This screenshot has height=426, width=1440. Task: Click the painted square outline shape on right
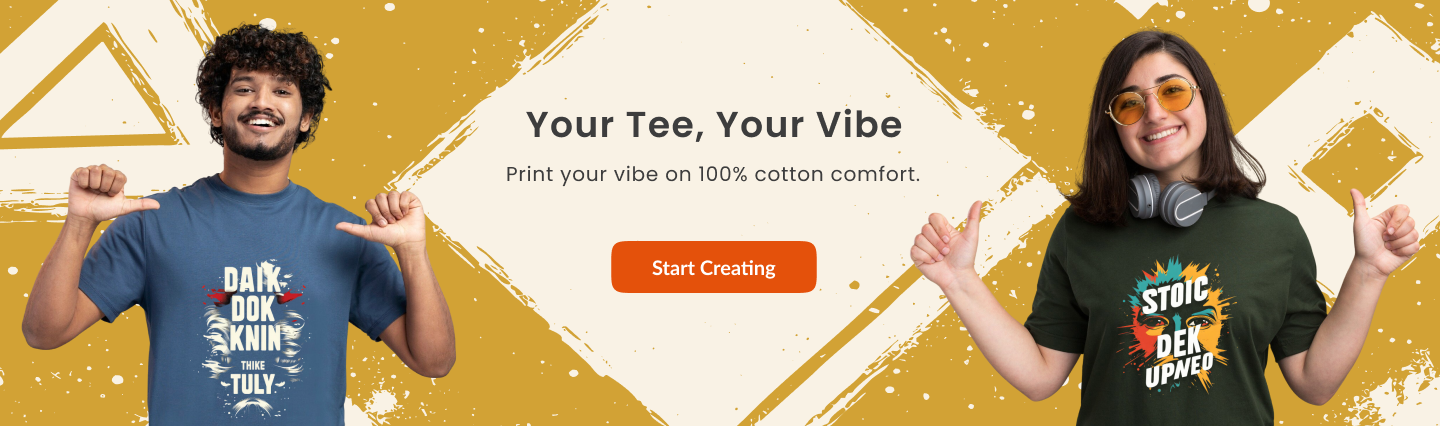(1360, 161)
